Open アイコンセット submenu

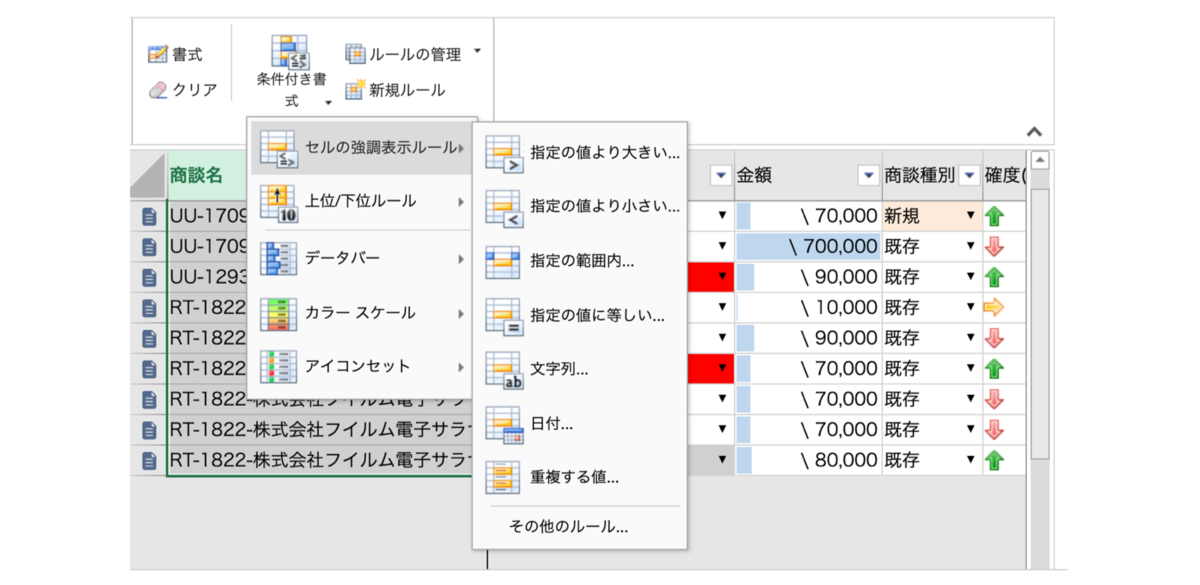(x=360, y=366)
